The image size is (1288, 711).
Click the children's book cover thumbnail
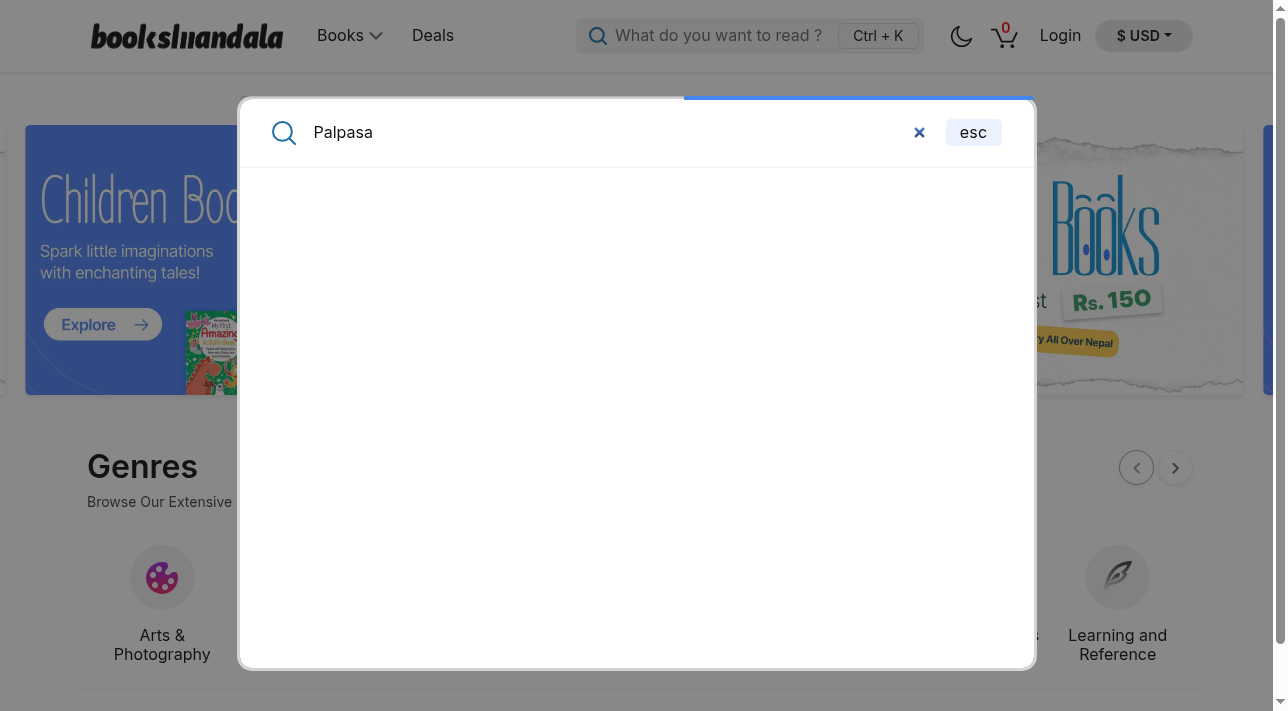pos(211,353)
